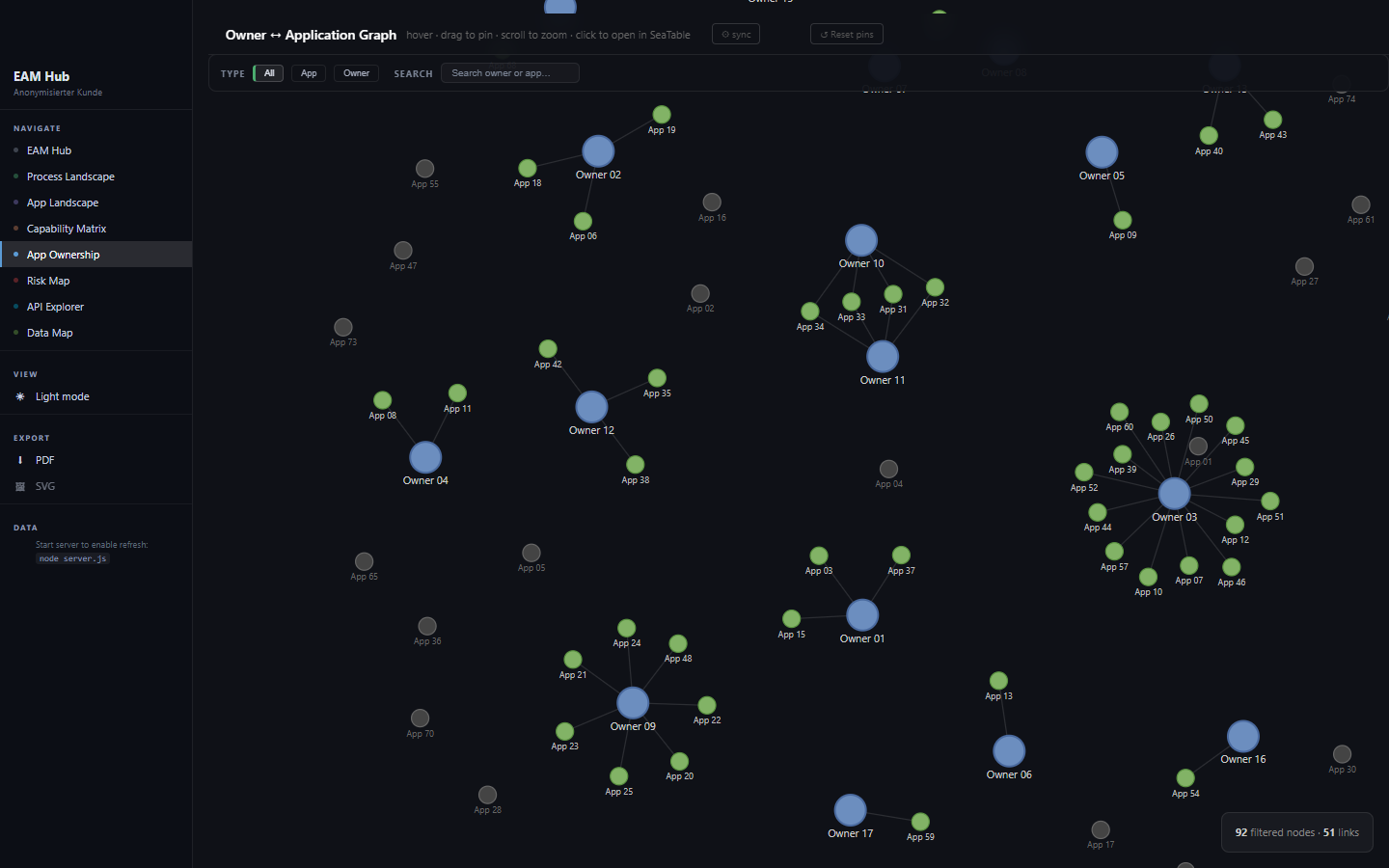Select App Ownership in sidebar
Image resolution: width=1389 pixels, height=868 pixels.
point(96,255)
